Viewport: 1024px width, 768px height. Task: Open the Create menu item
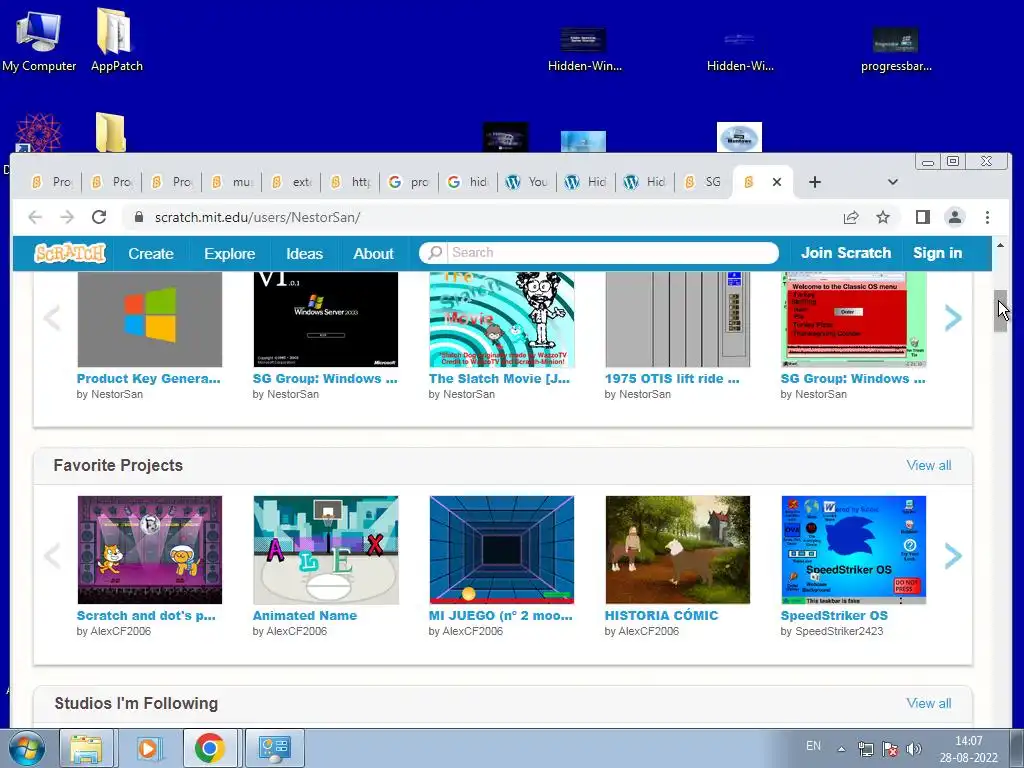click(x=151, y=253)
